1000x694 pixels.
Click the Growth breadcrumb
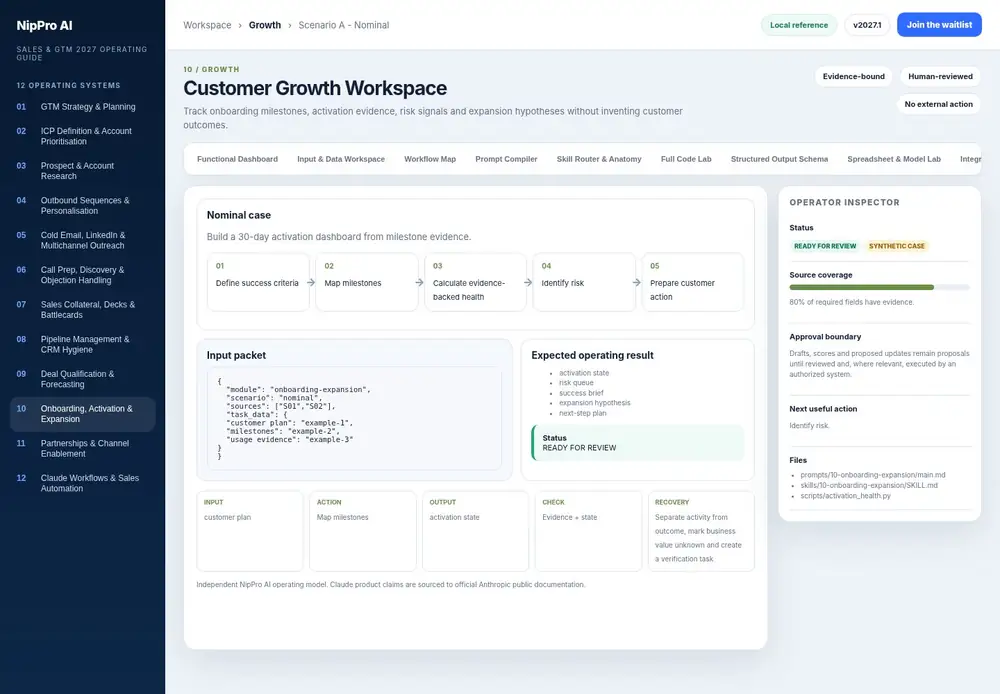265,25
